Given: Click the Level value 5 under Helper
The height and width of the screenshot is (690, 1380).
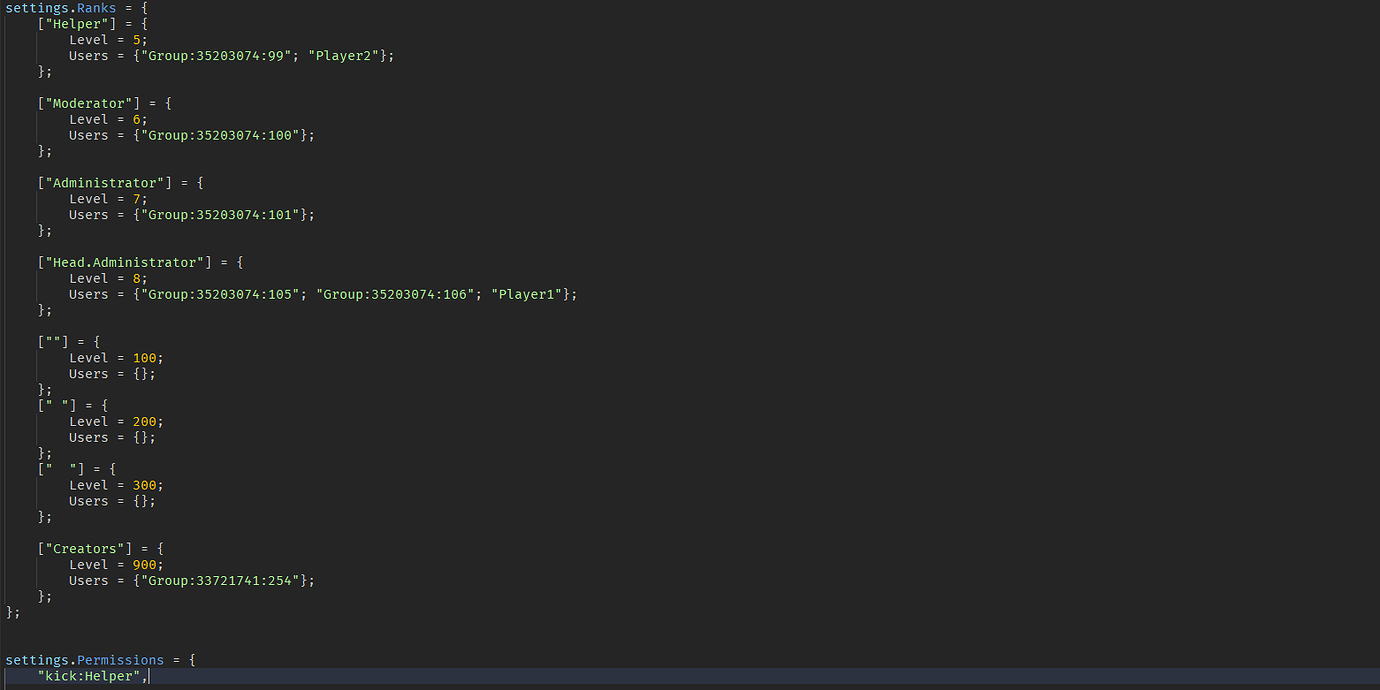Looking at the screenshot, I should click(136, 39).
